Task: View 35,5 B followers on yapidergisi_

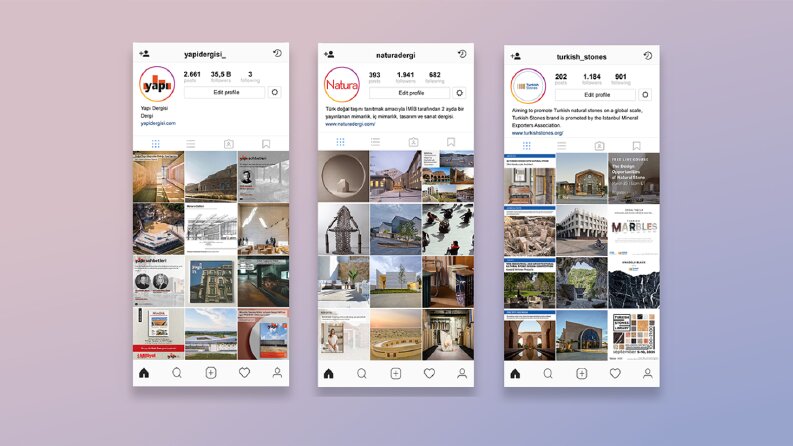Action: click(x=221, y=76)
